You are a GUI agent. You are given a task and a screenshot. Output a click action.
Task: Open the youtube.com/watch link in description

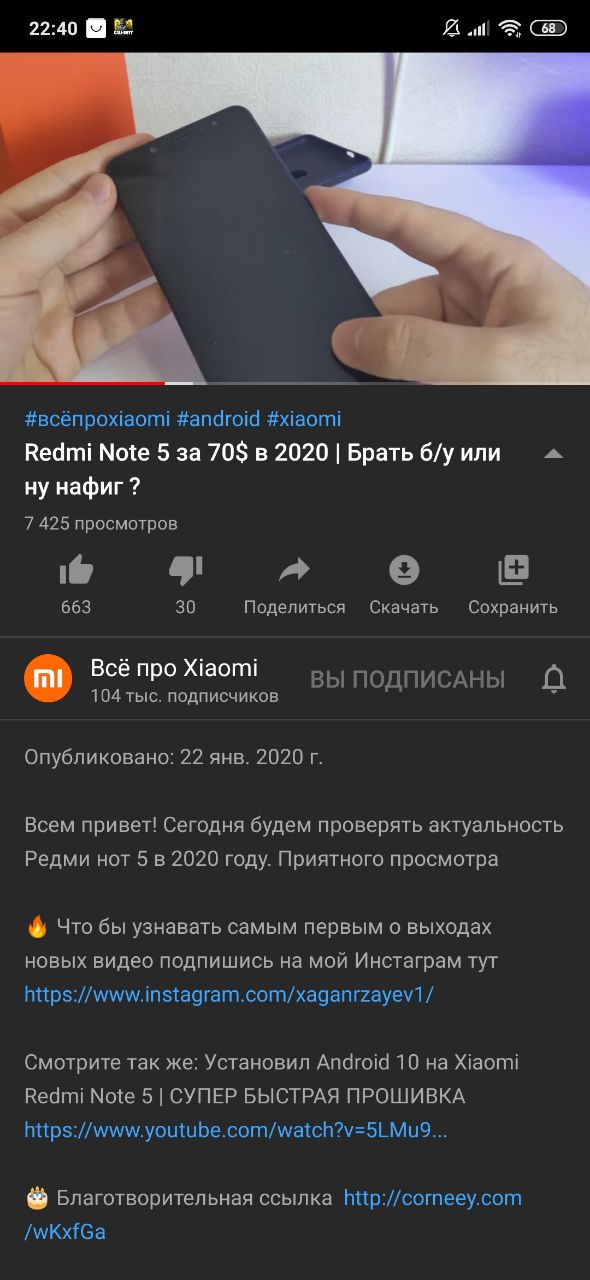pos(236,1130)
